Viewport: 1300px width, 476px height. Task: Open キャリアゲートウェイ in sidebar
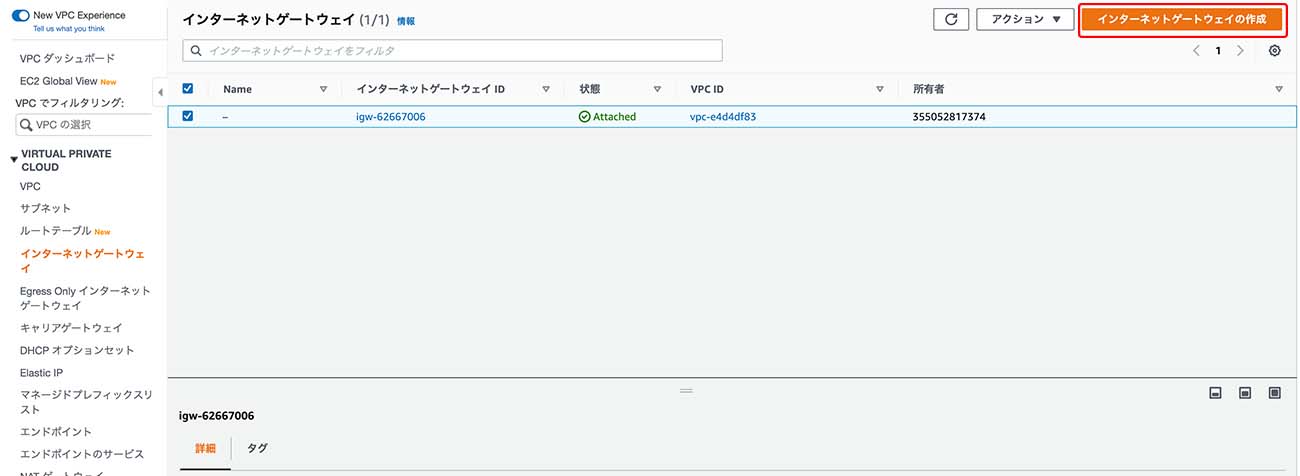(x=71, y=328)
